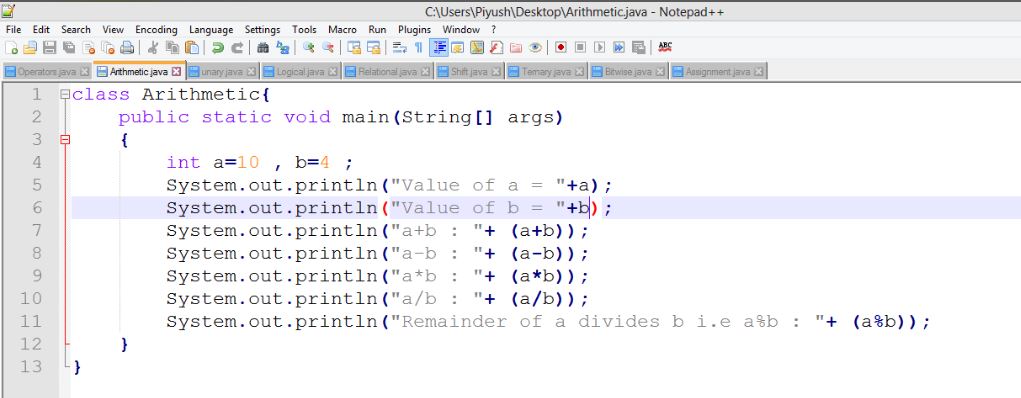Open the Language menu
The image size is (1021, 398).
[x=211, y=29]
